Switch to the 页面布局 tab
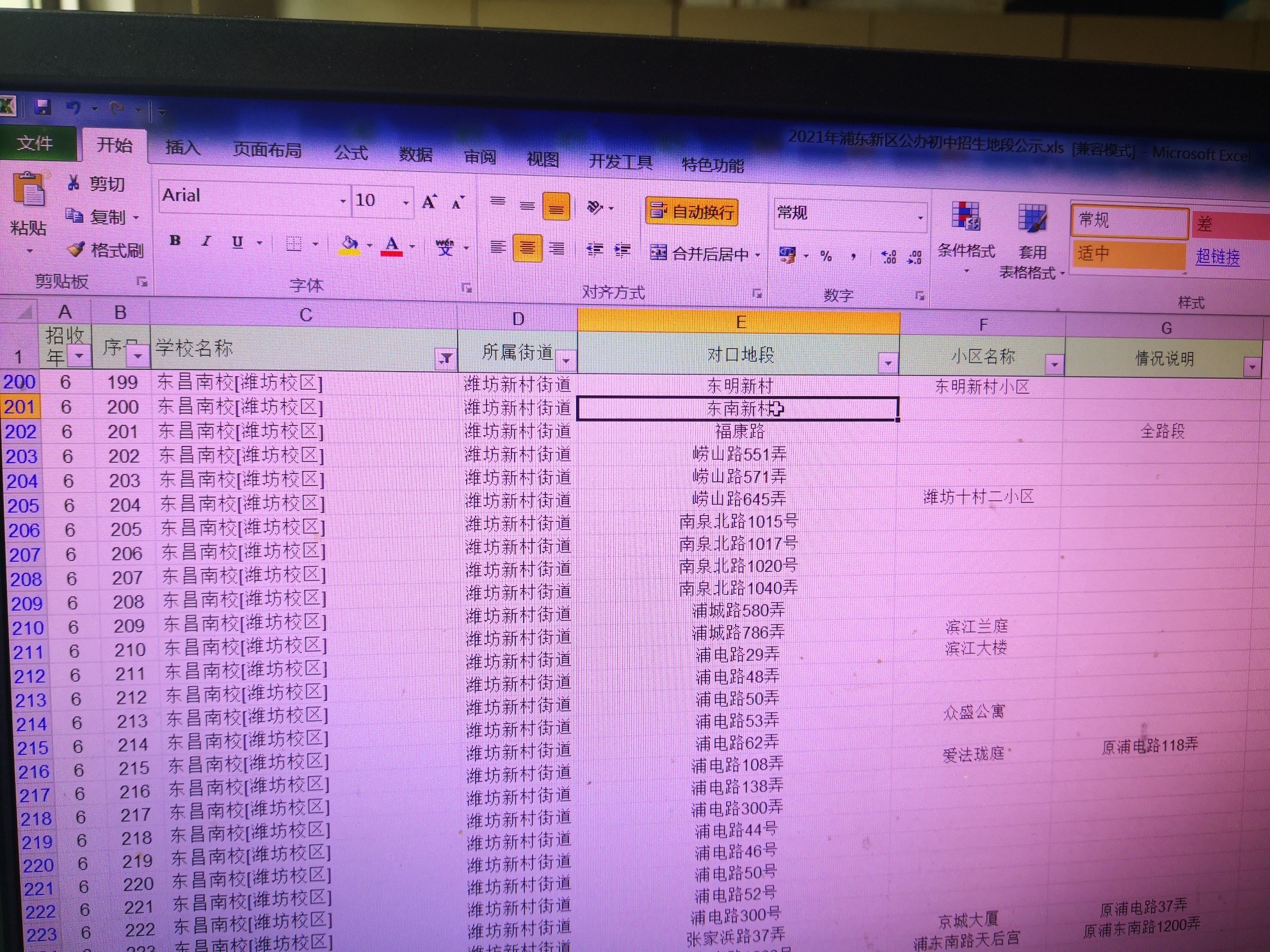Image resolution: width=1270 pixels, height=952 pixels. click(267, 150)
